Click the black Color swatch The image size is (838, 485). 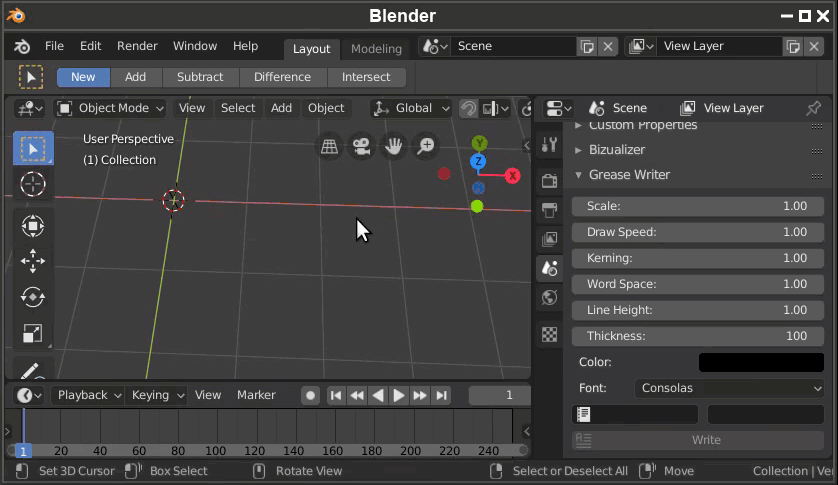click(761, 363)
